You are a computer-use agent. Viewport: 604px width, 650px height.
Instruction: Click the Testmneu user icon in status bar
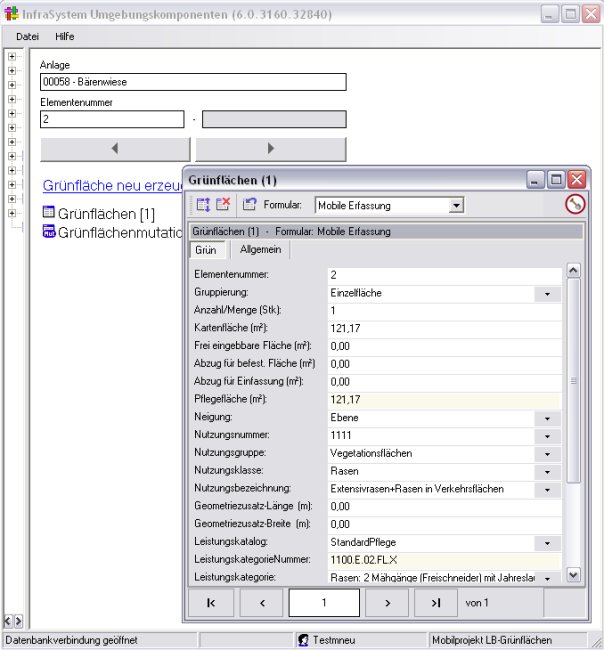302,640
